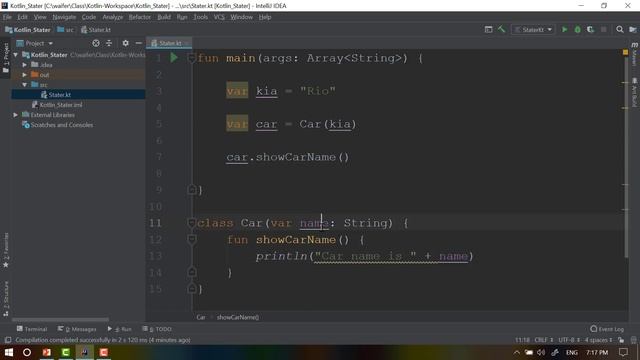Open the layout icon beside the hammer
This screenshot has height=360, width=640.
[x=488, y=29]
